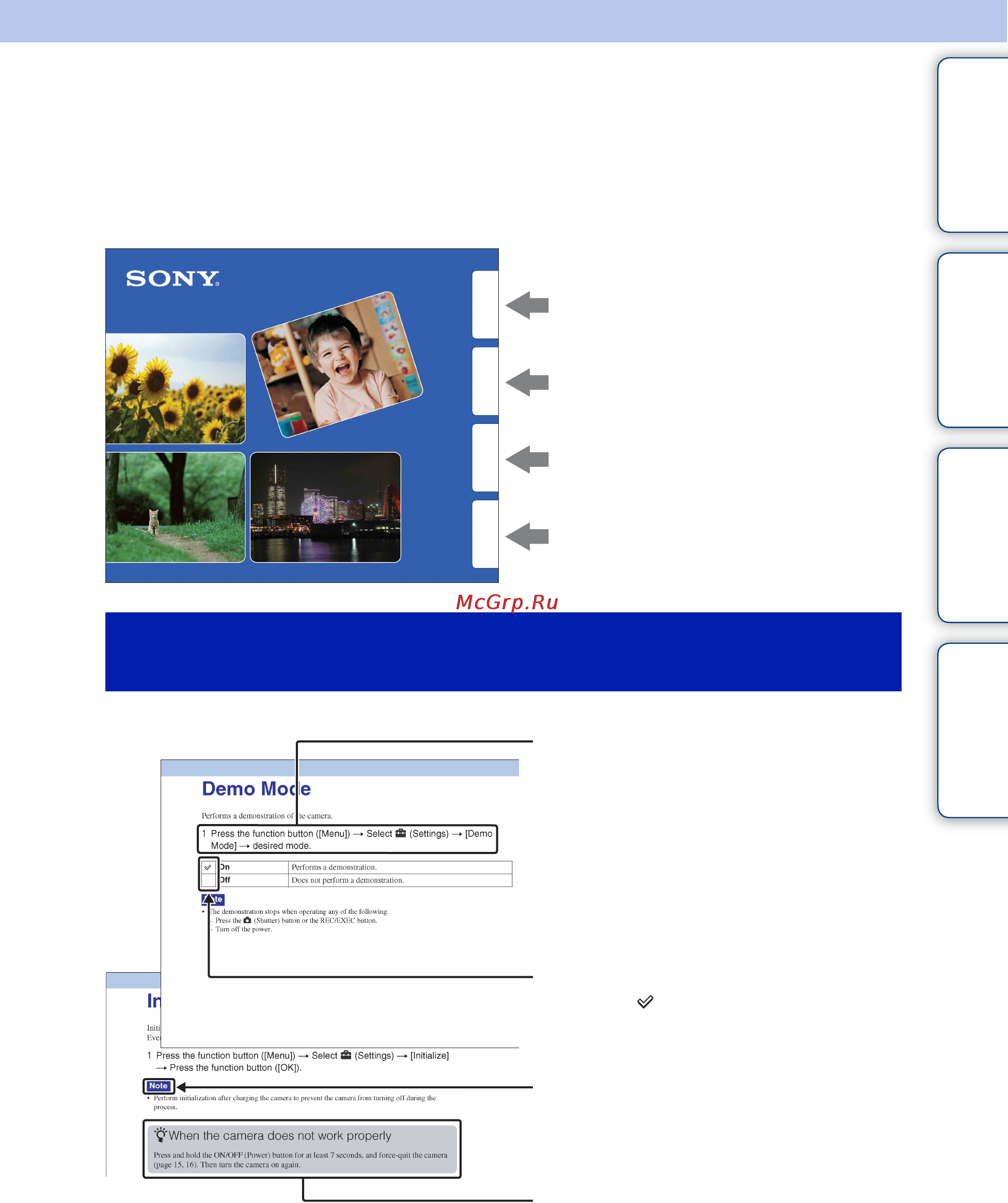The image size is (1008, 1203).
Task: Click the Note badge above 'Perform initialization'
Action: pos(158,1086)
